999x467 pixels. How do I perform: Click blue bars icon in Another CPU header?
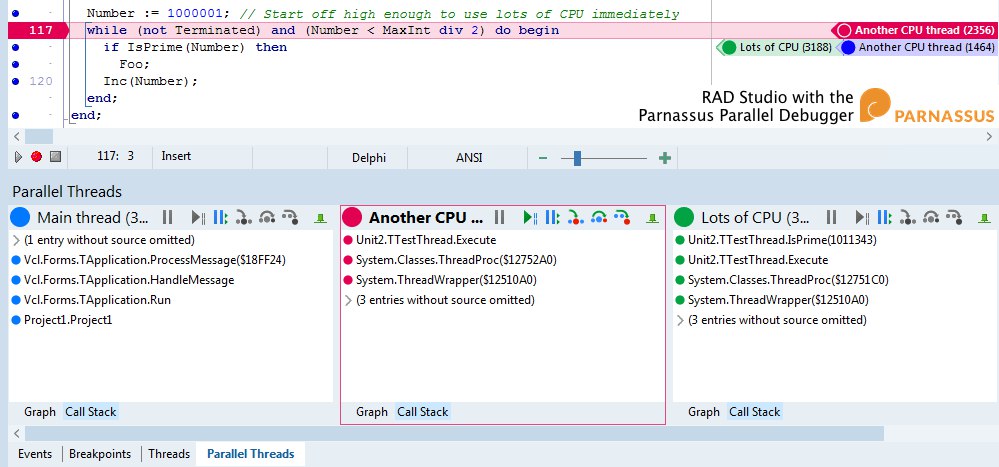[552, 218]
